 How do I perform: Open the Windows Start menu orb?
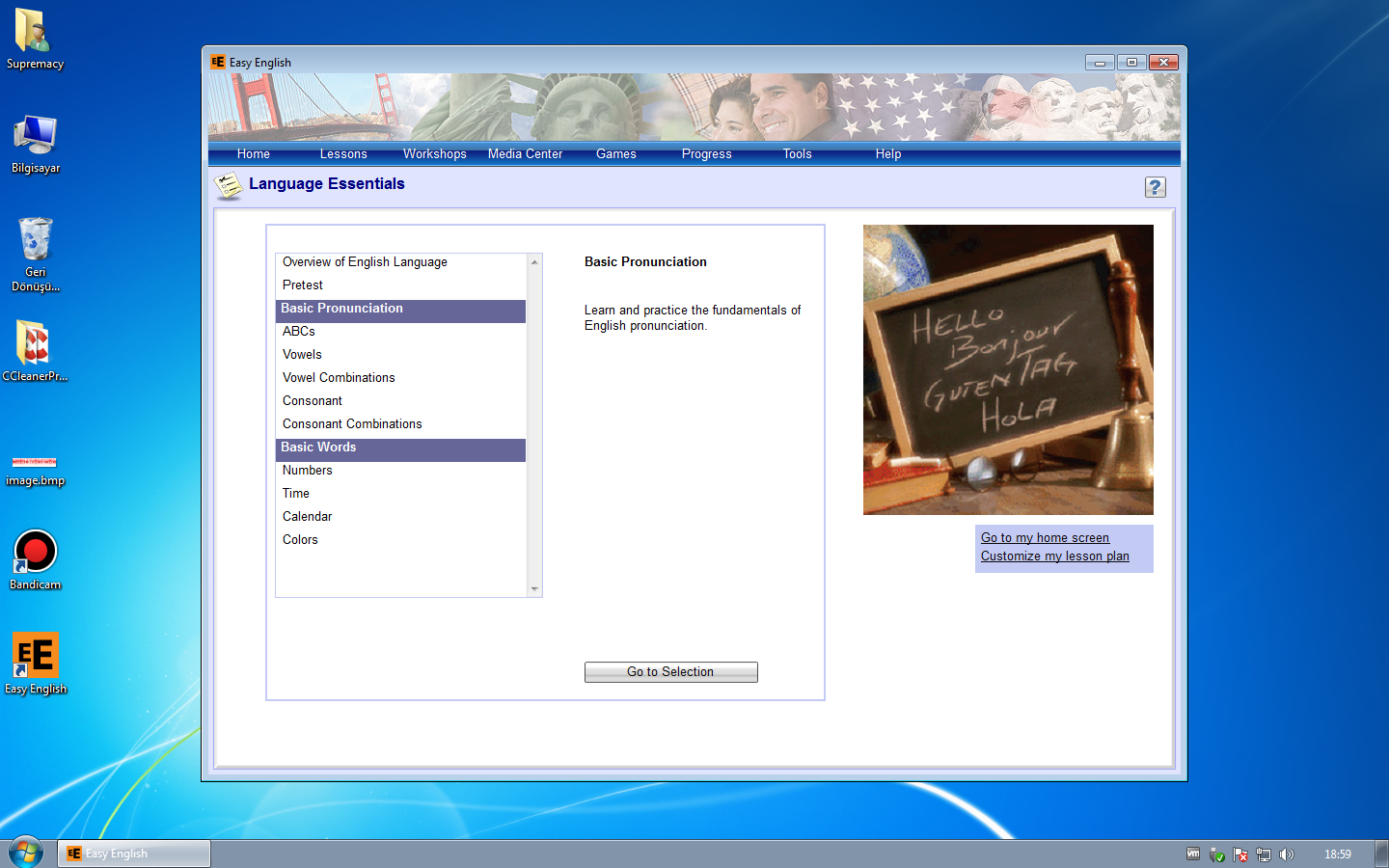26,854
